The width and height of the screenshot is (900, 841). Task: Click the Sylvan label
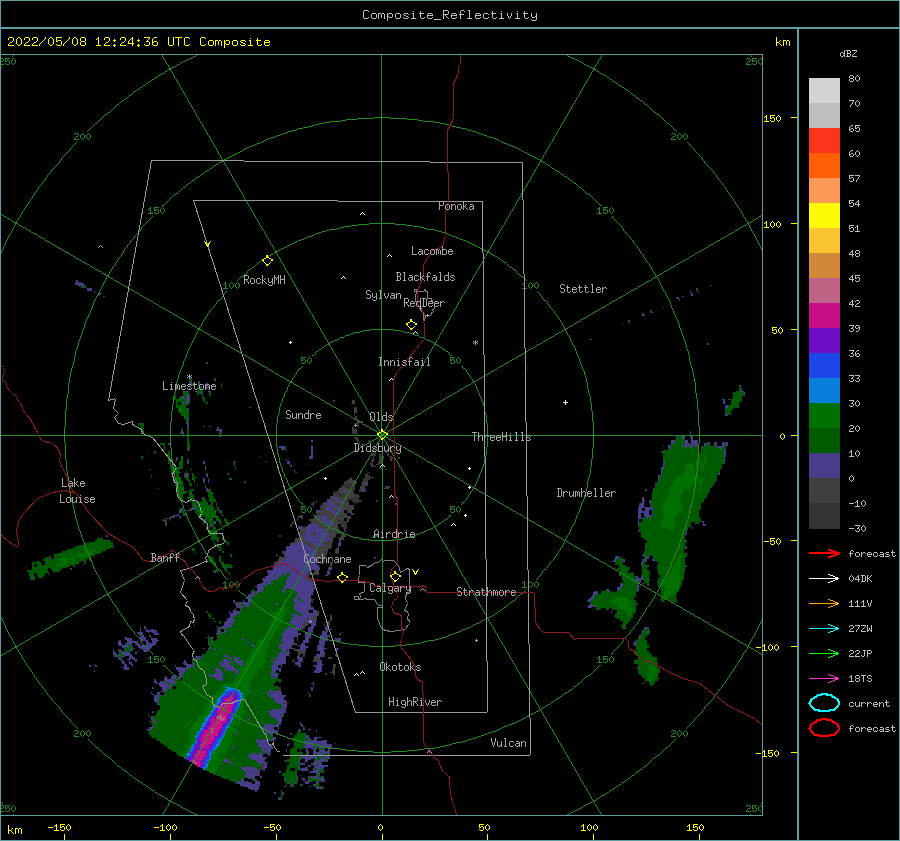click(383, 295)
